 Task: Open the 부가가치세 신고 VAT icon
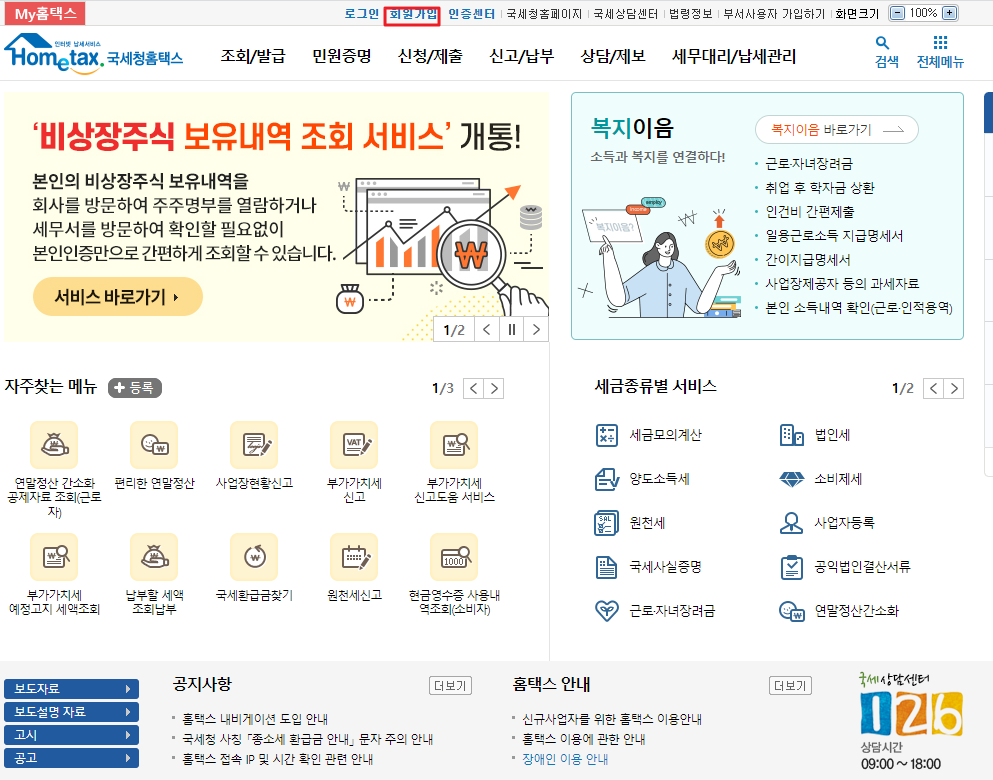354,445
